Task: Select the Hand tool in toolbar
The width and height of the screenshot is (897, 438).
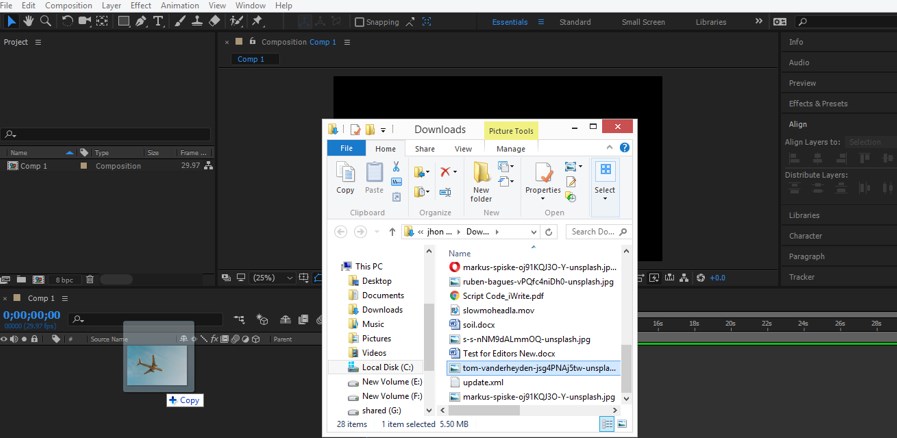Action: pyautogui.click(x=28, y=21)
